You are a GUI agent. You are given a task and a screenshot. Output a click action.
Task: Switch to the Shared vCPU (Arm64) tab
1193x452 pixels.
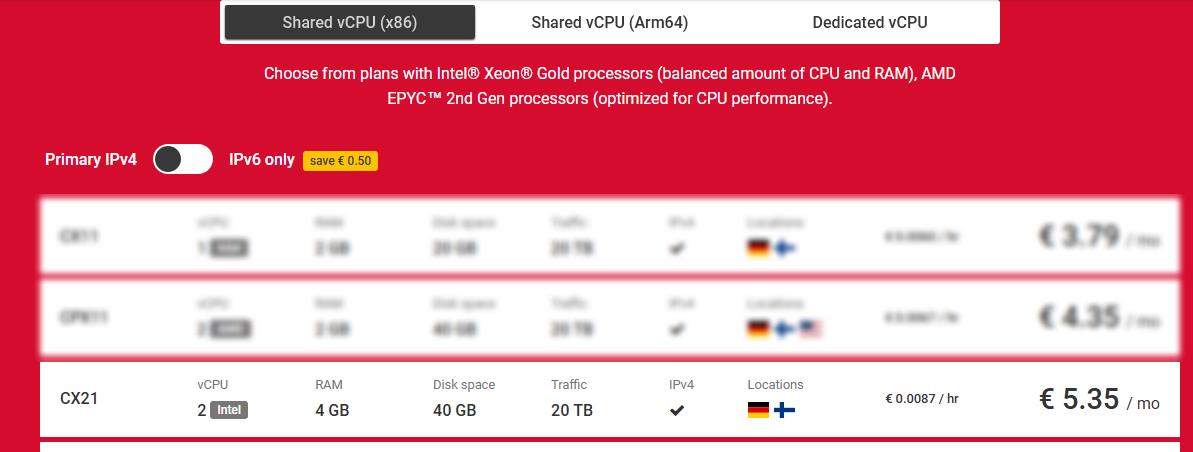tap(609, 22)
